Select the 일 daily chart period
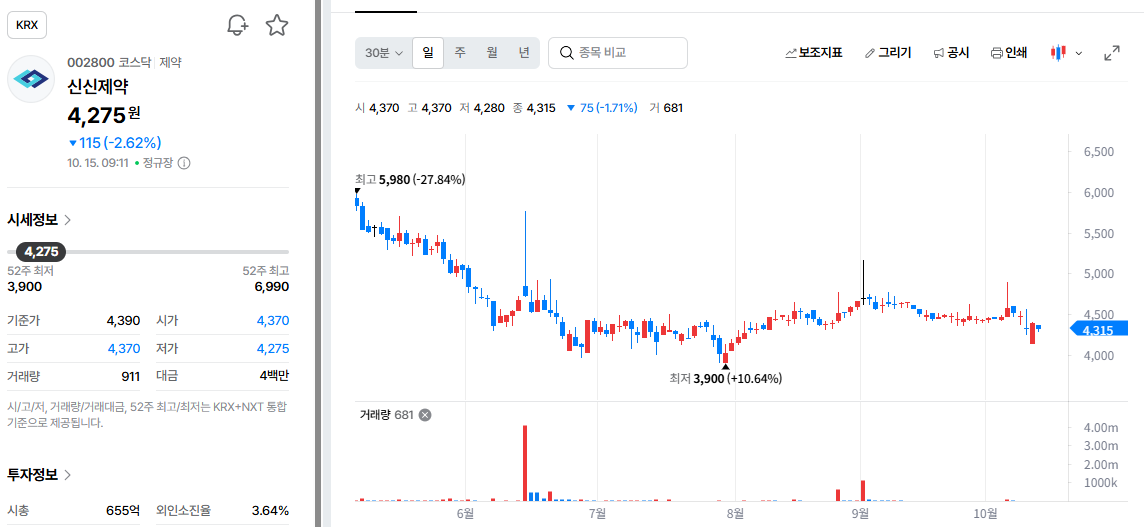This screenshot has width=1144, height=527. [x=428, y=53]
